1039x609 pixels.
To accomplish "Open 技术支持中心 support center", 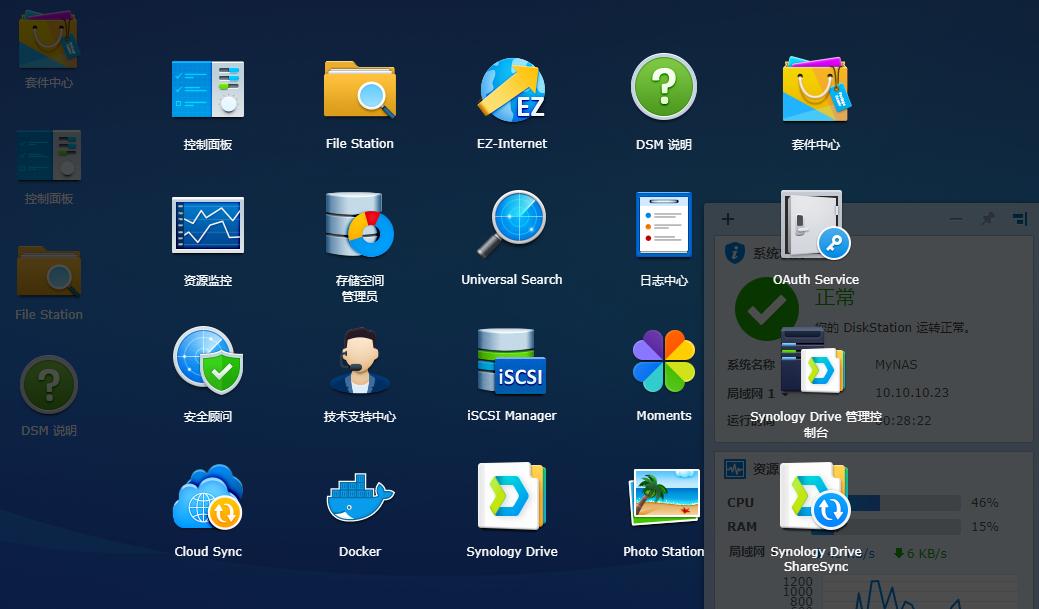I will pyautogui.click(x=360, y=360).
